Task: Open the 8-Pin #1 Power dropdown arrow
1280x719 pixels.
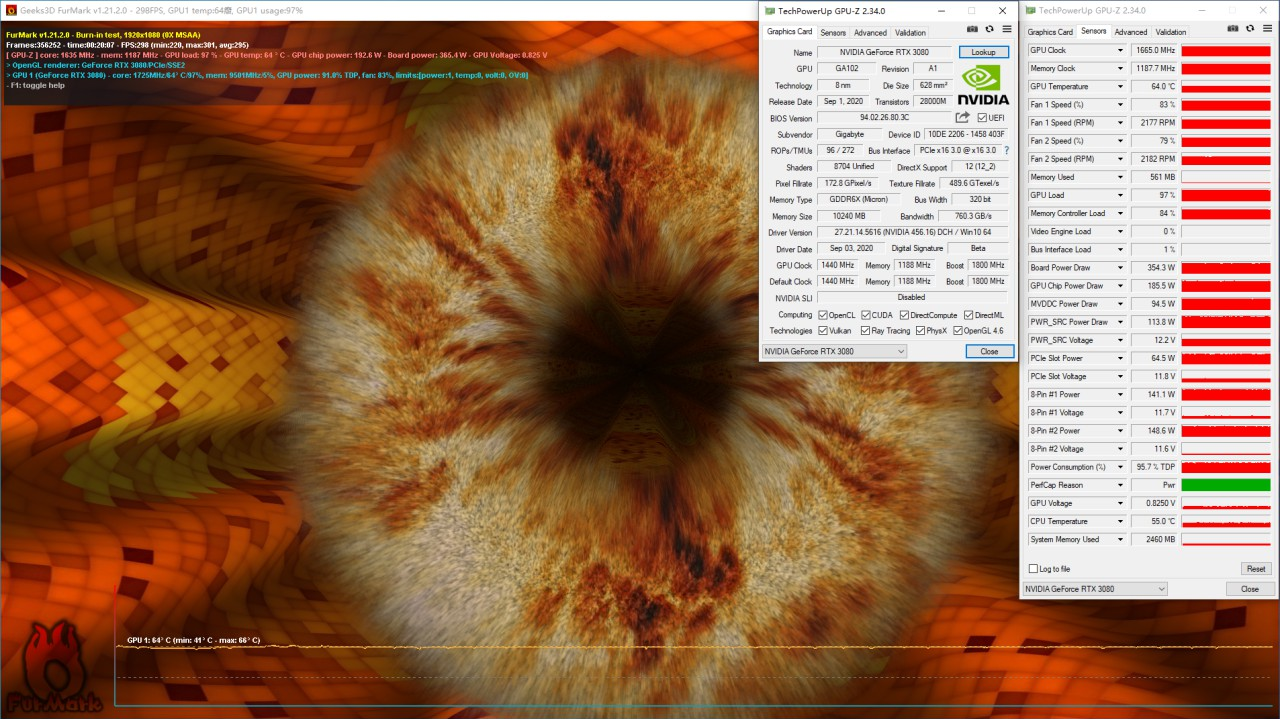Action: point(1120,394)
